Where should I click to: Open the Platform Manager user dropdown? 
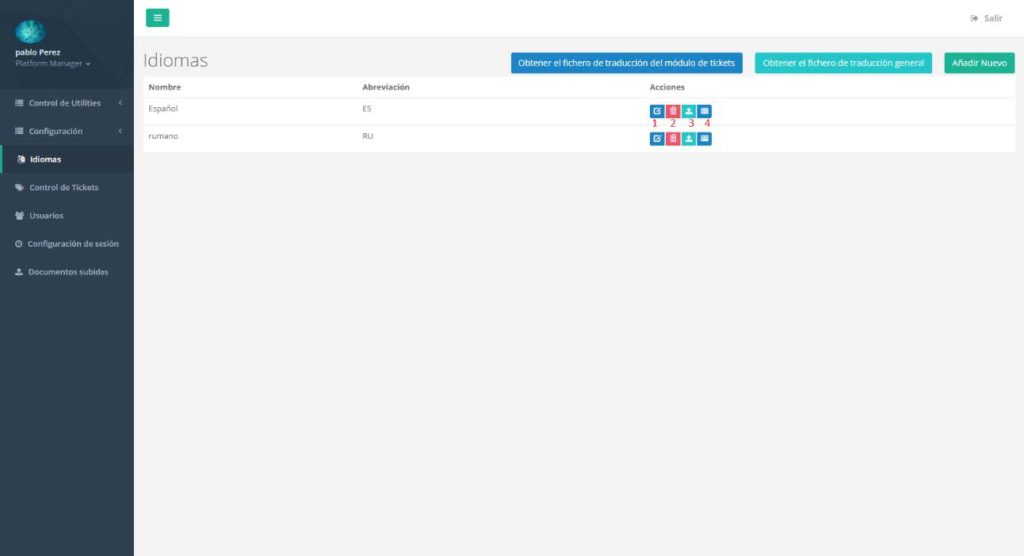[52, 63]
